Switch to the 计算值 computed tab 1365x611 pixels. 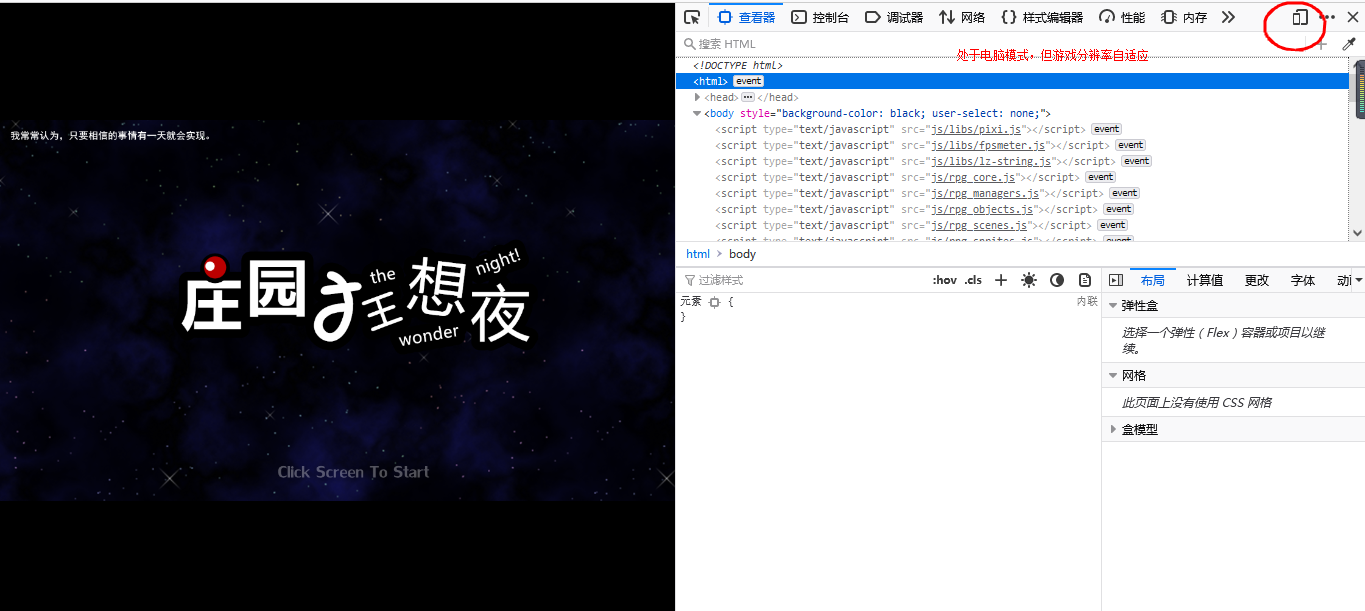[x=1205, y=280]
